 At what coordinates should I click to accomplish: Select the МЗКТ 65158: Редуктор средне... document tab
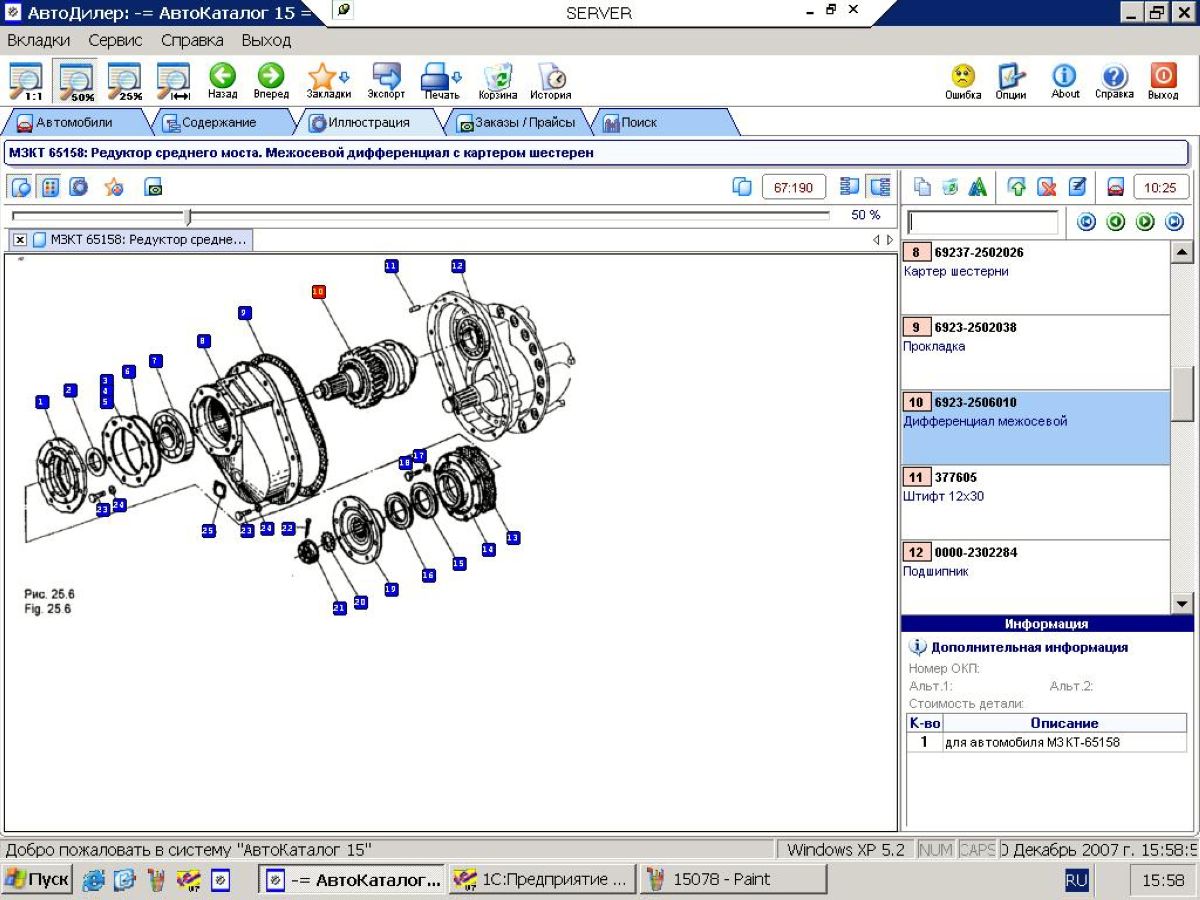(139, 240)
